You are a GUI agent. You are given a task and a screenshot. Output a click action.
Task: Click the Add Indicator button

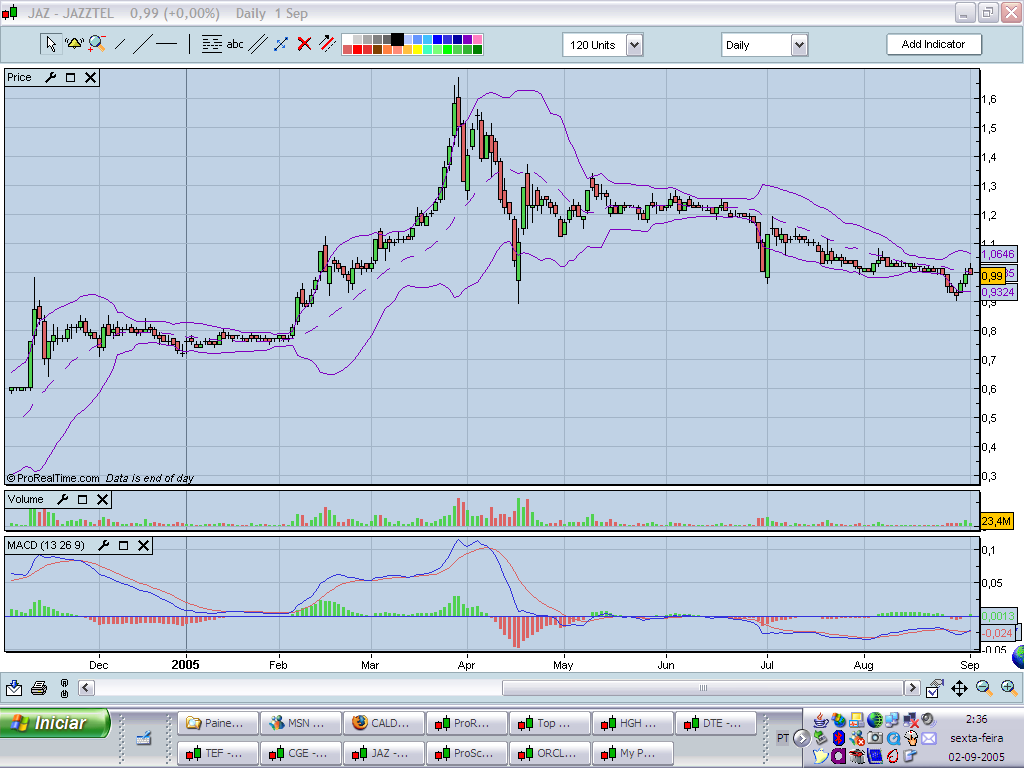(x=933, y=44)
